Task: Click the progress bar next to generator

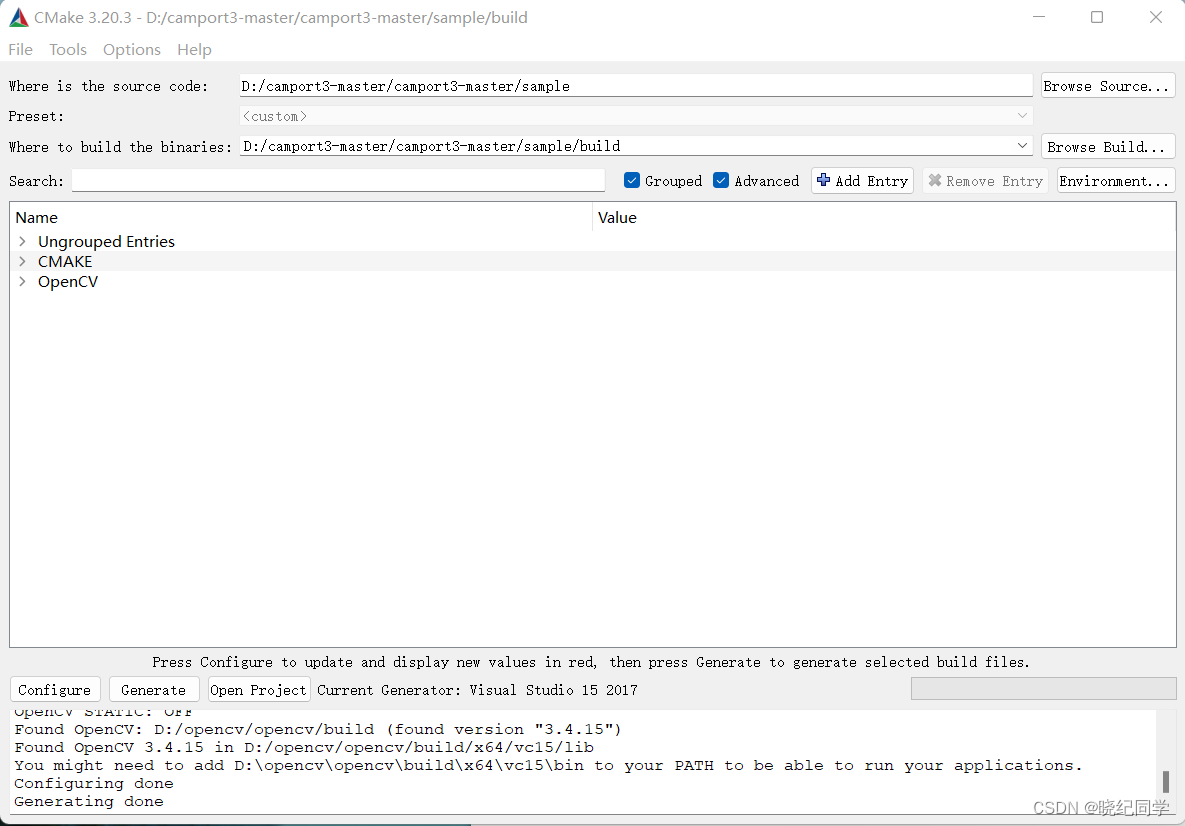Action: [1043, 688]
